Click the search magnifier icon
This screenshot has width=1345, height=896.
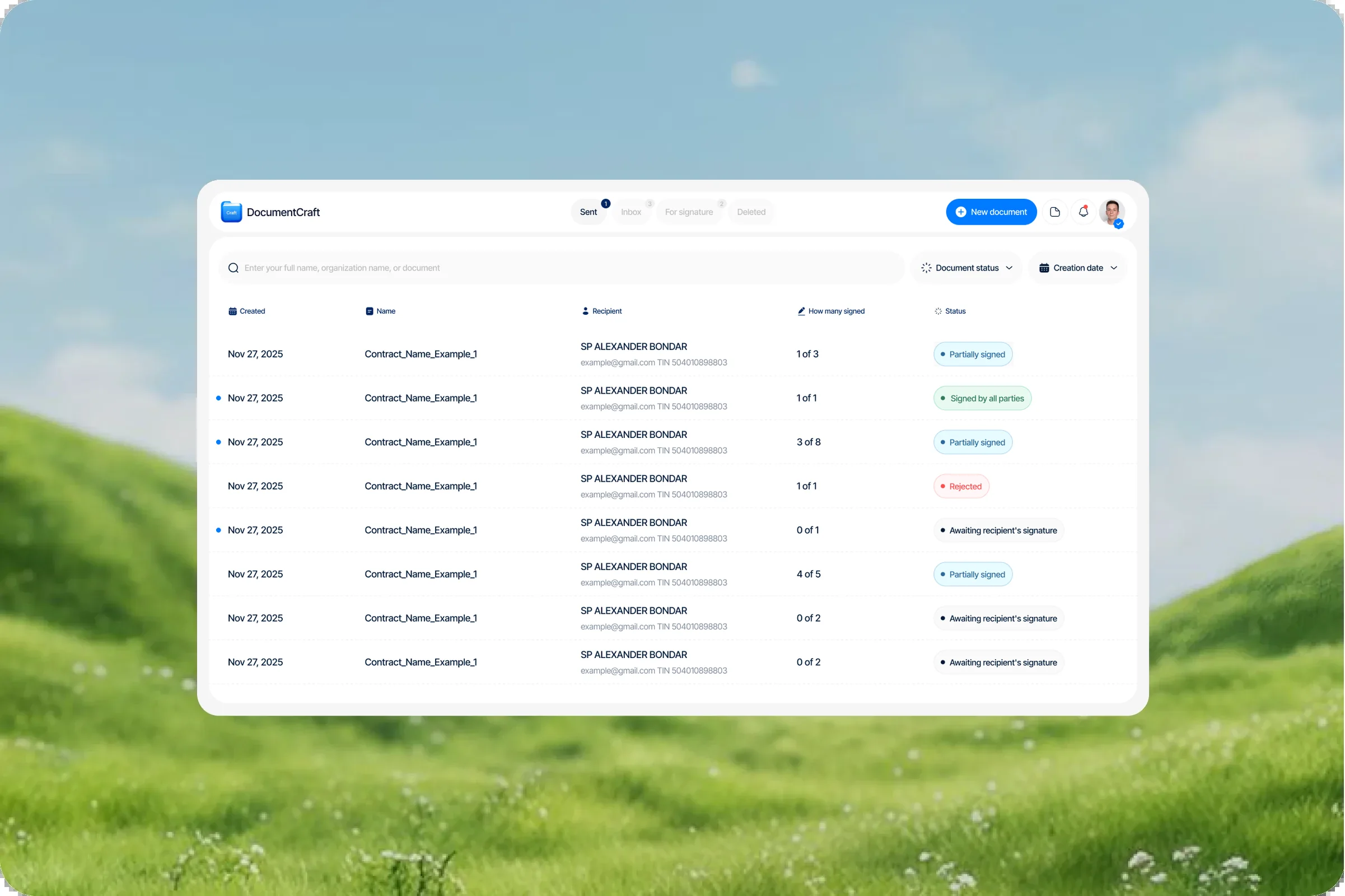233,268
